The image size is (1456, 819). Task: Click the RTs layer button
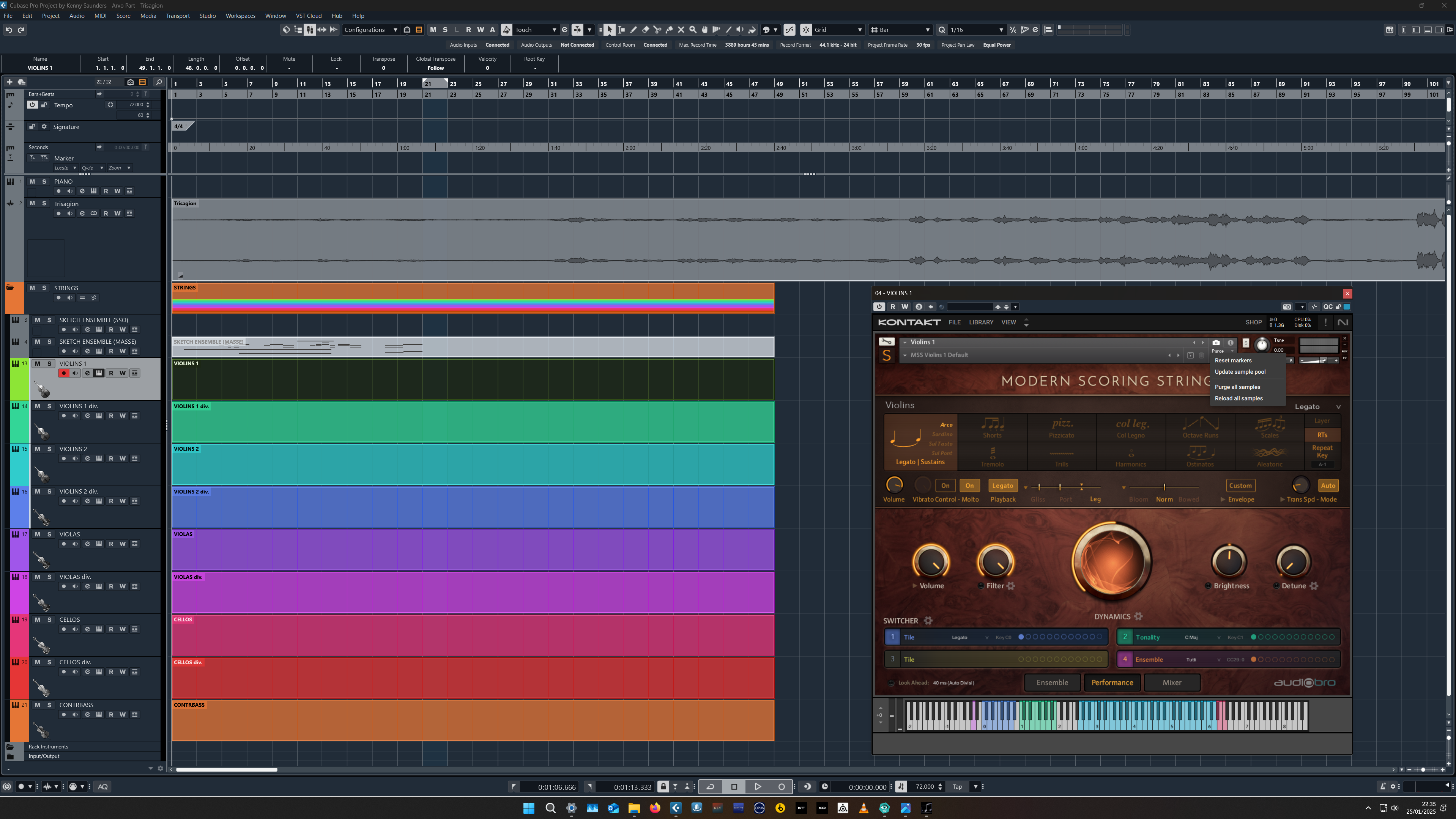1322,435
